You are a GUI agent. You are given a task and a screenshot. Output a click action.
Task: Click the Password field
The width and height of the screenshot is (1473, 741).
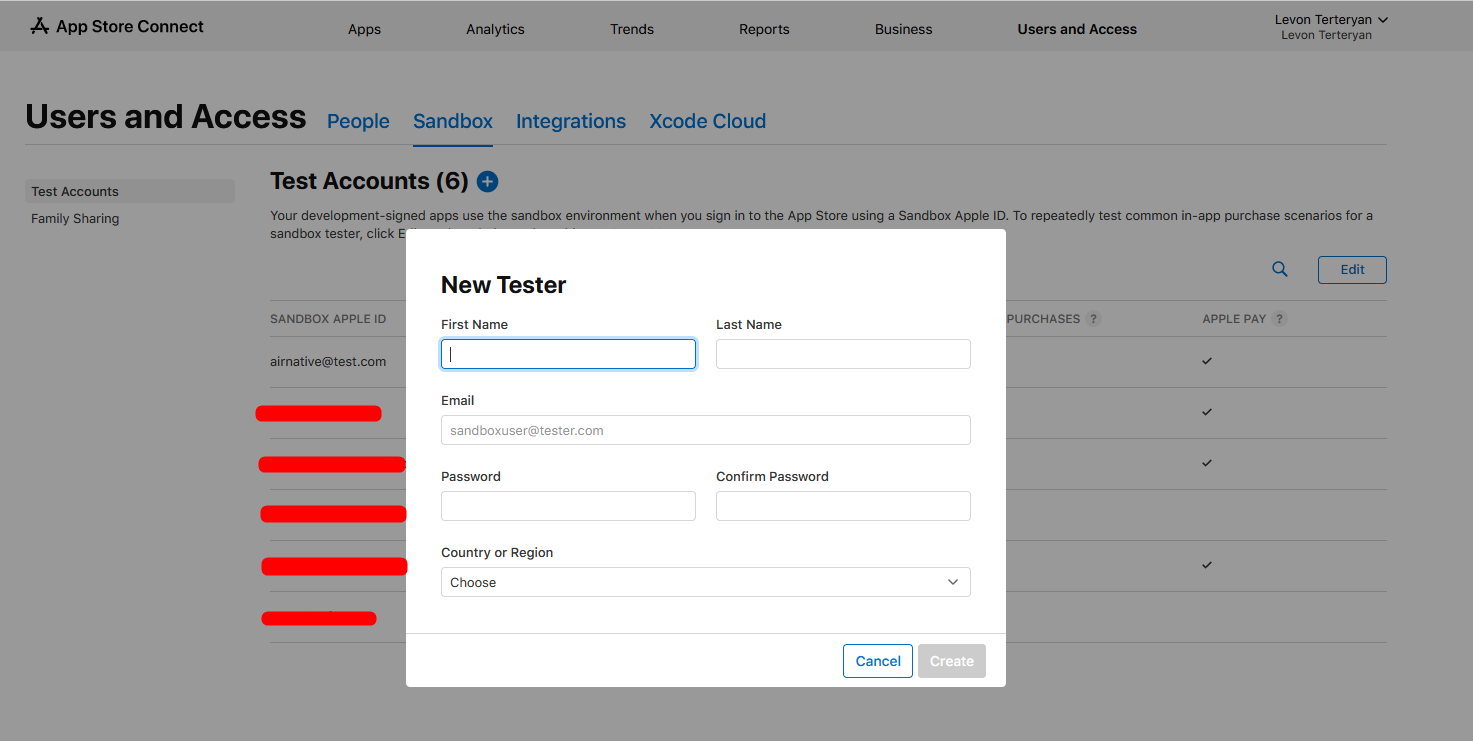pos(568,506)
